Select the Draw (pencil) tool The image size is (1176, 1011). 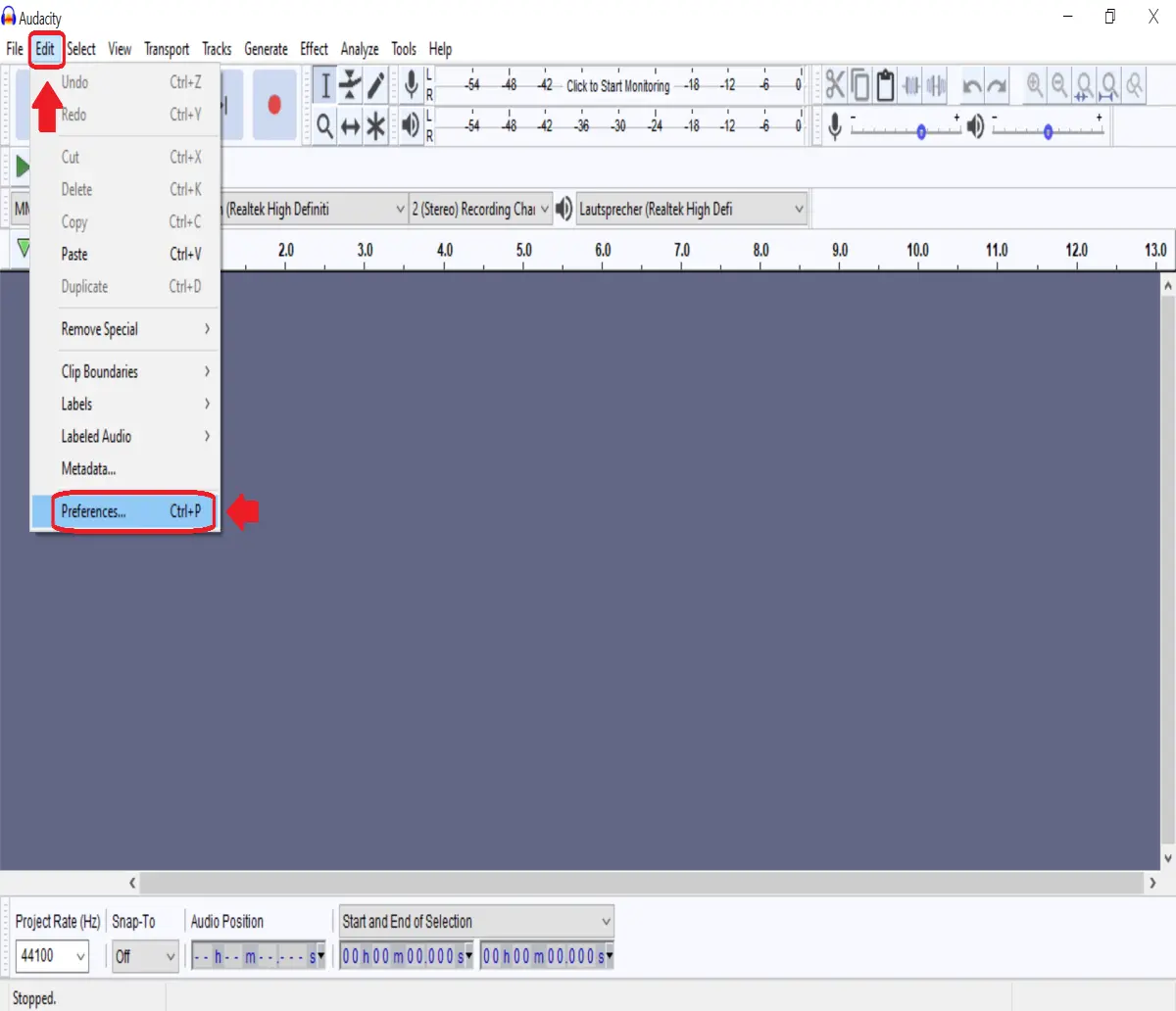point(375,85)
